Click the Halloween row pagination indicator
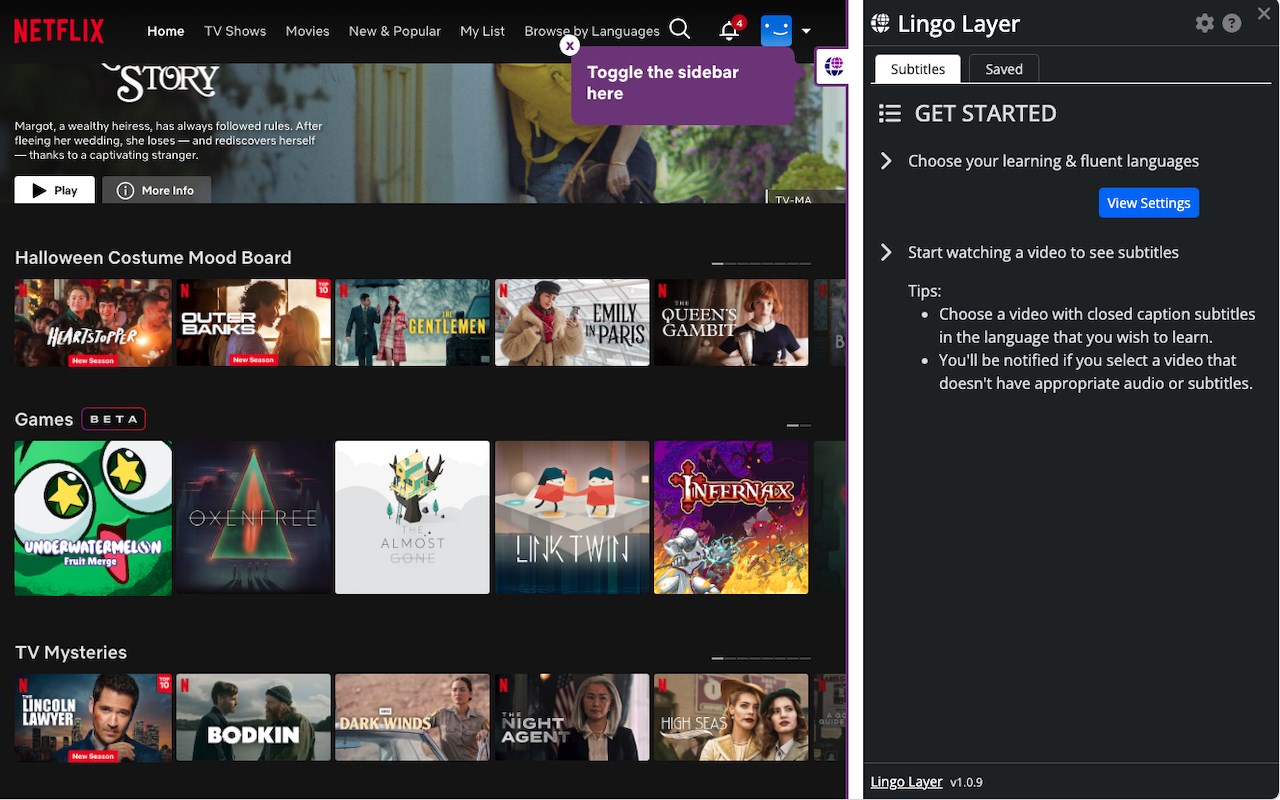 [x=761, y=263]
